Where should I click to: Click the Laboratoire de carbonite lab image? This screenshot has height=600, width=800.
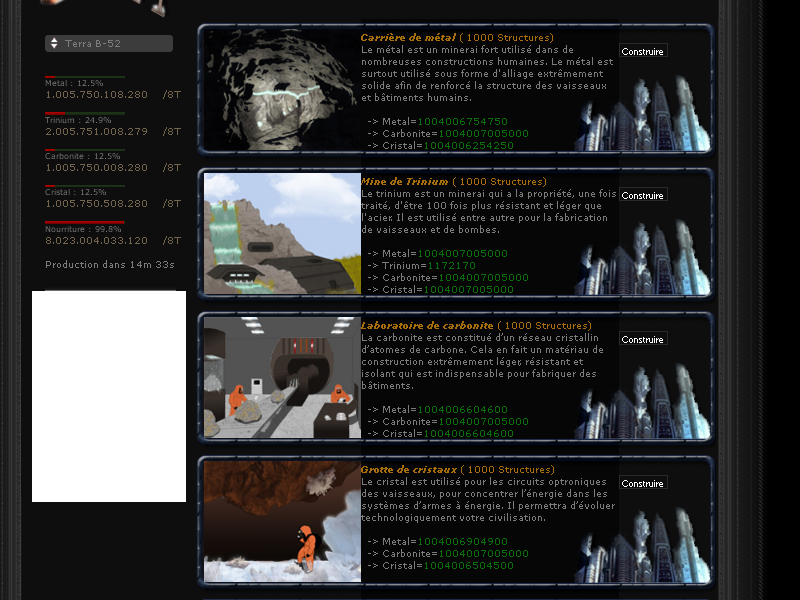click(282, 378)
